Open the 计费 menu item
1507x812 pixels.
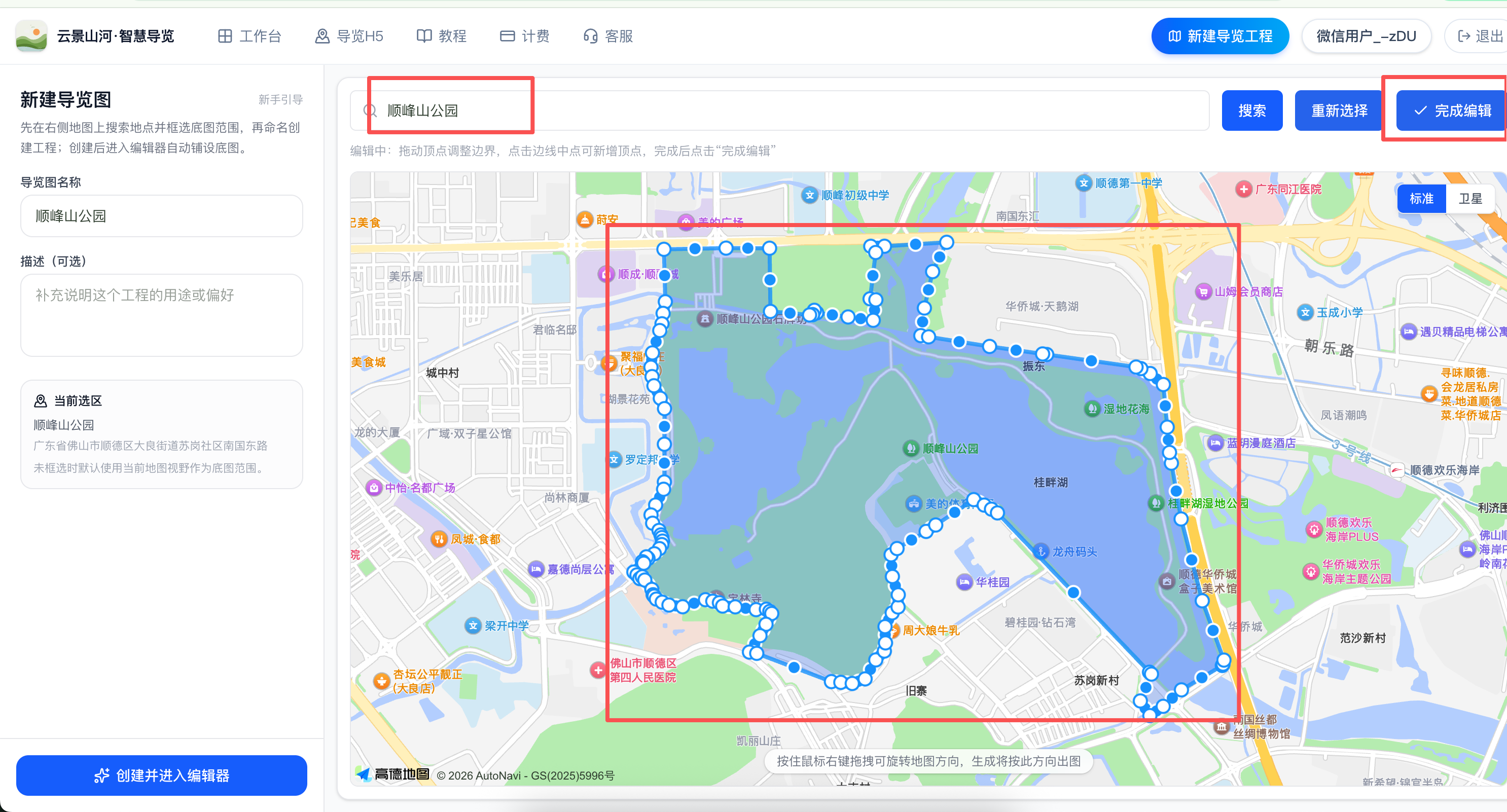[525, 36]
